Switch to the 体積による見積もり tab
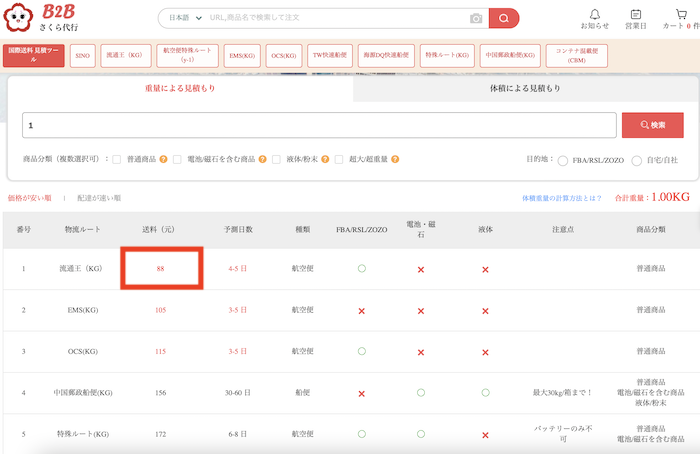Viewport: 700px width, 454px height. click(x=524, y=89)
